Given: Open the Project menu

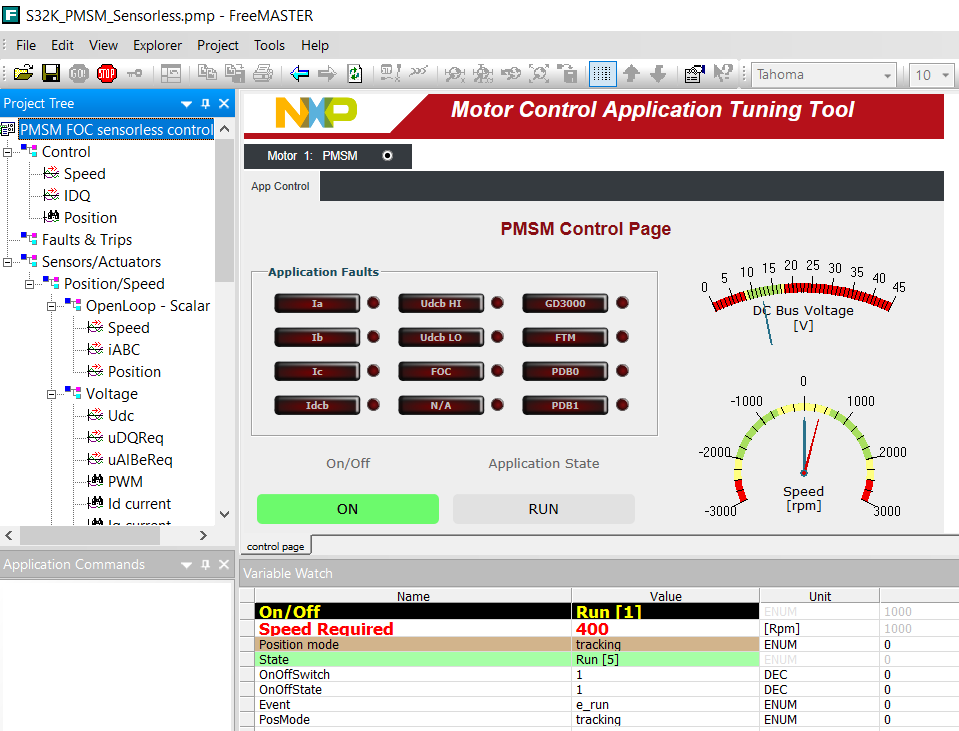Looking at the screenshot, I should pos(218,45).
